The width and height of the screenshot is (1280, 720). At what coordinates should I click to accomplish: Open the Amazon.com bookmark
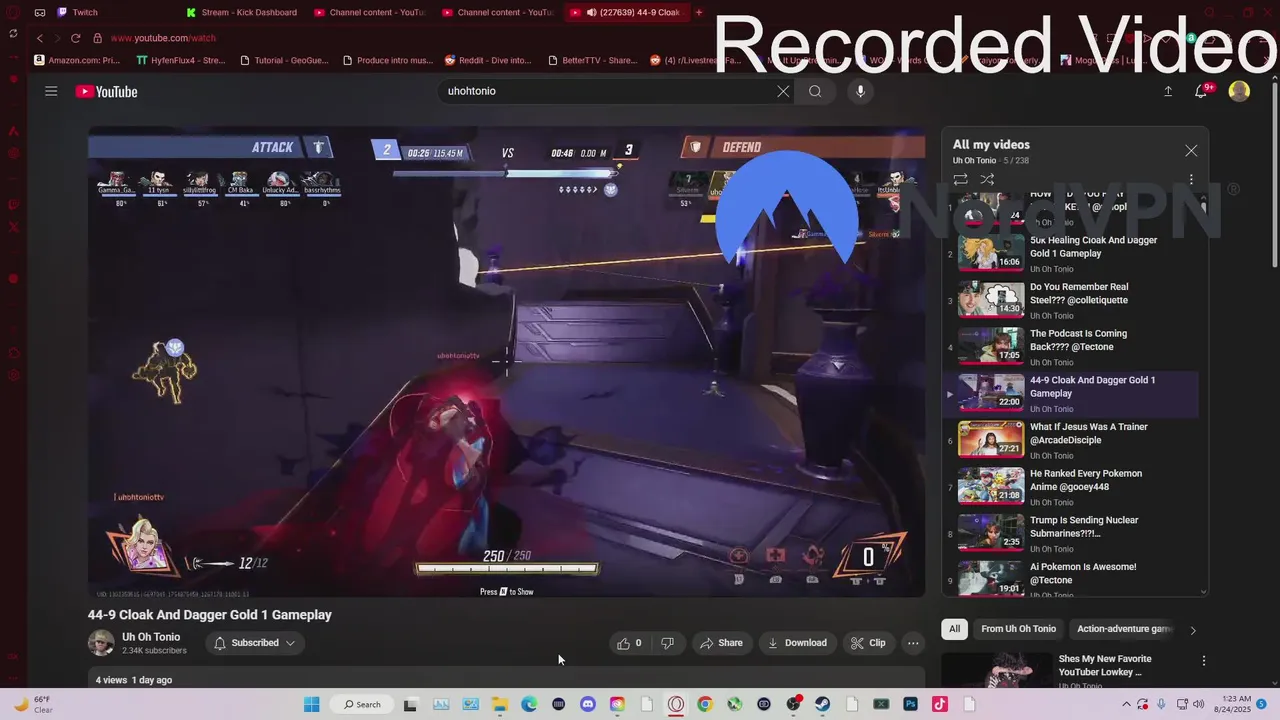click(x=77, y=60)
